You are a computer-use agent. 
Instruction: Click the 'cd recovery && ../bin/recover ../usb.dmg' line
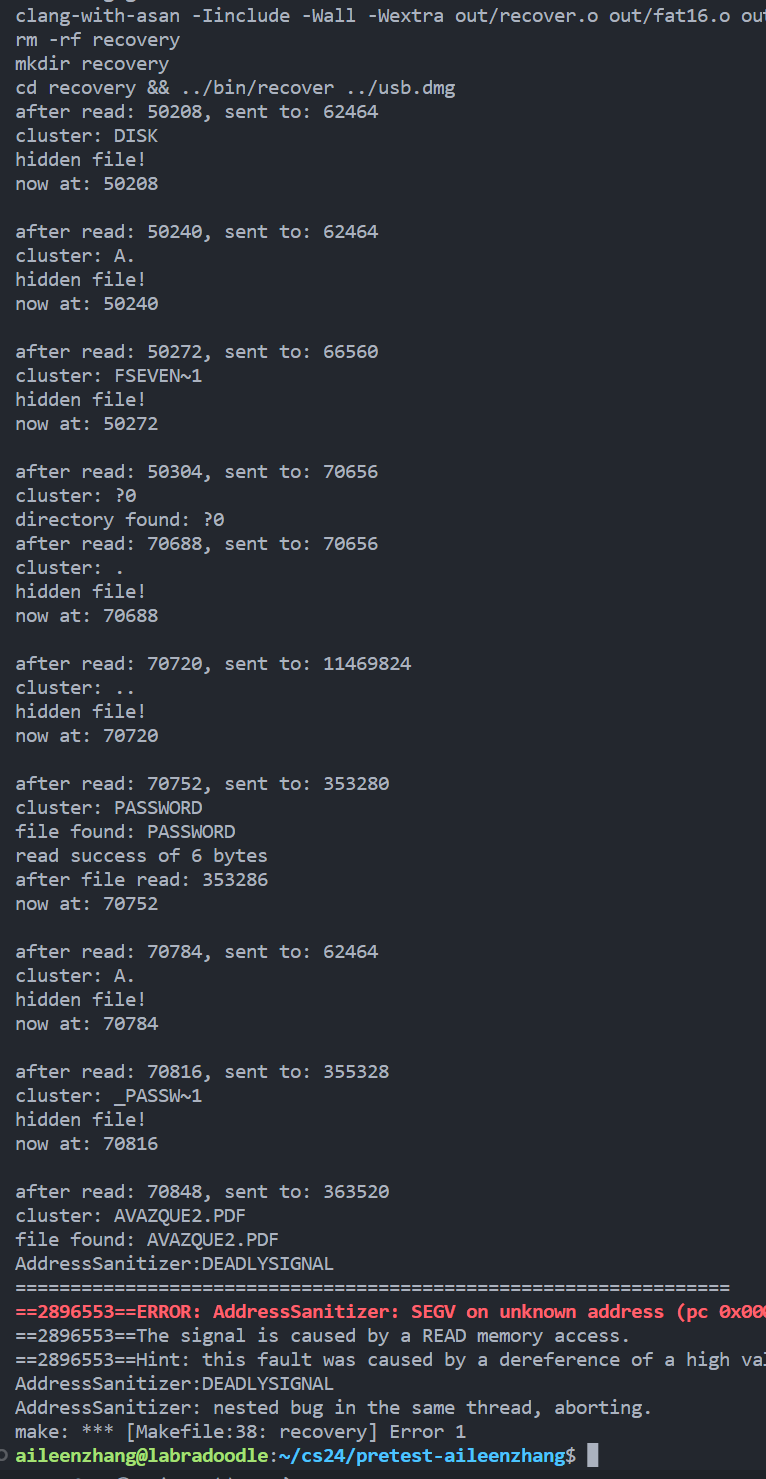(x=235, y=88)
